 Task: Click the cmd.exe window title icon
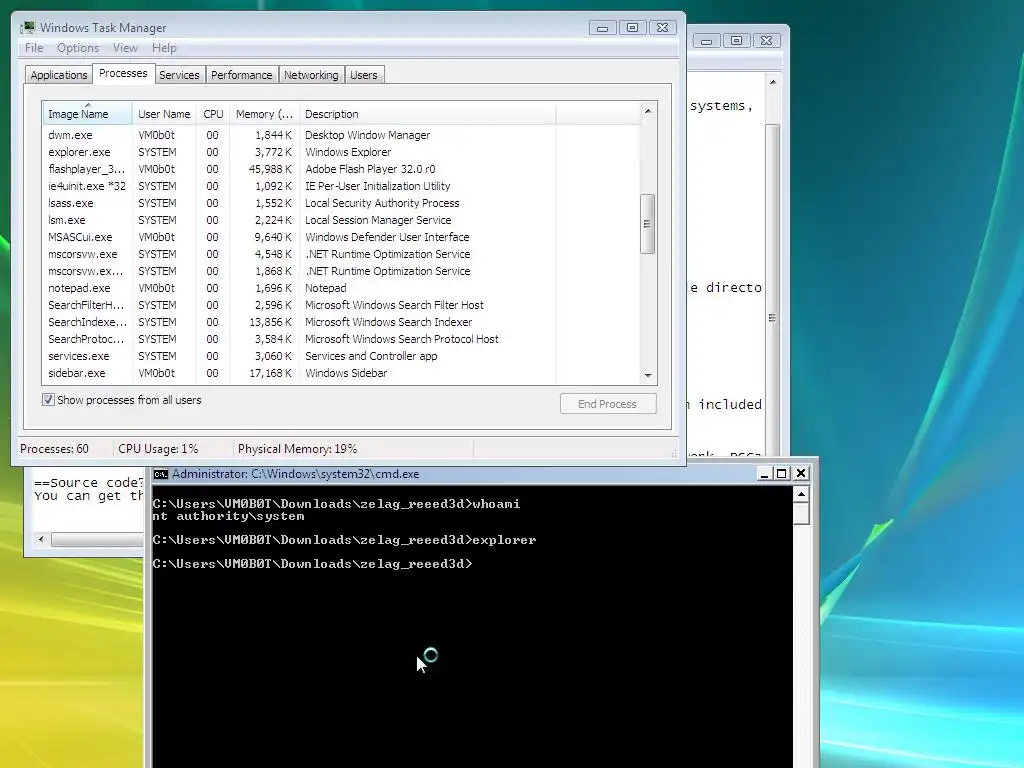click(161, 474)
